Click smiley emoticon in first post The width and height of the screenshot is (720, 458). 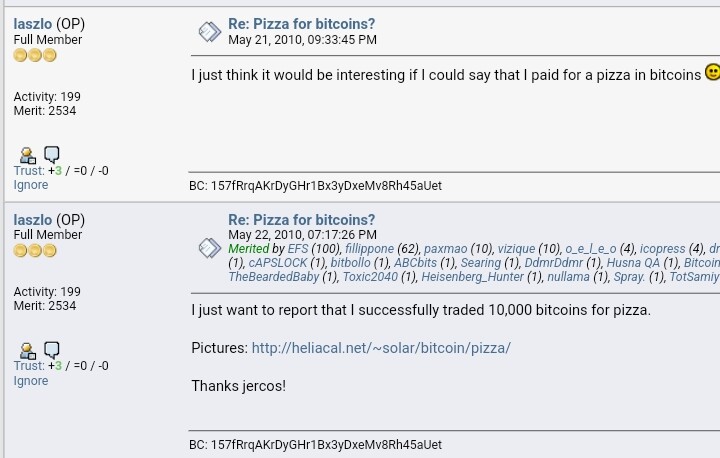(x=712, y=72)
